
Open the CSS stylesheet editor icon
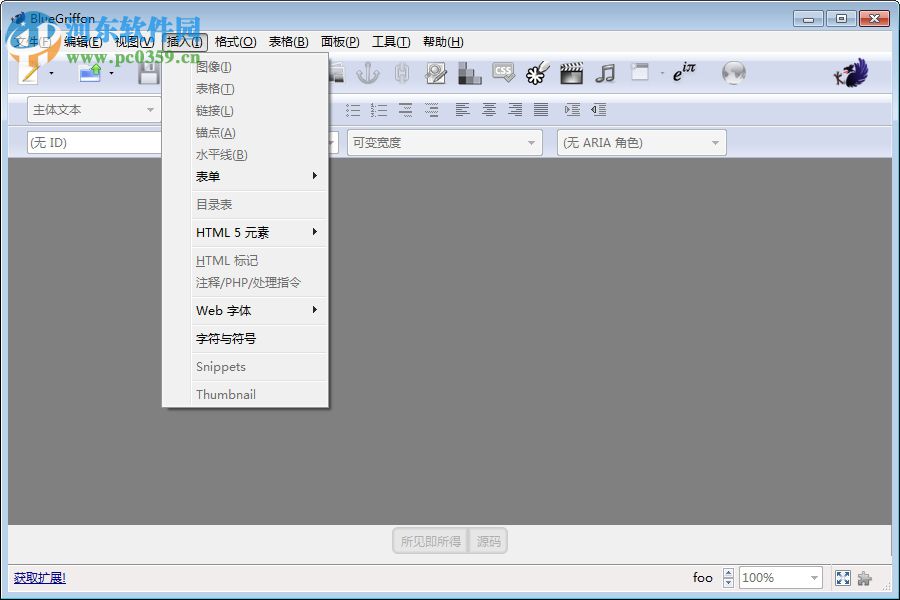[502, 72]
